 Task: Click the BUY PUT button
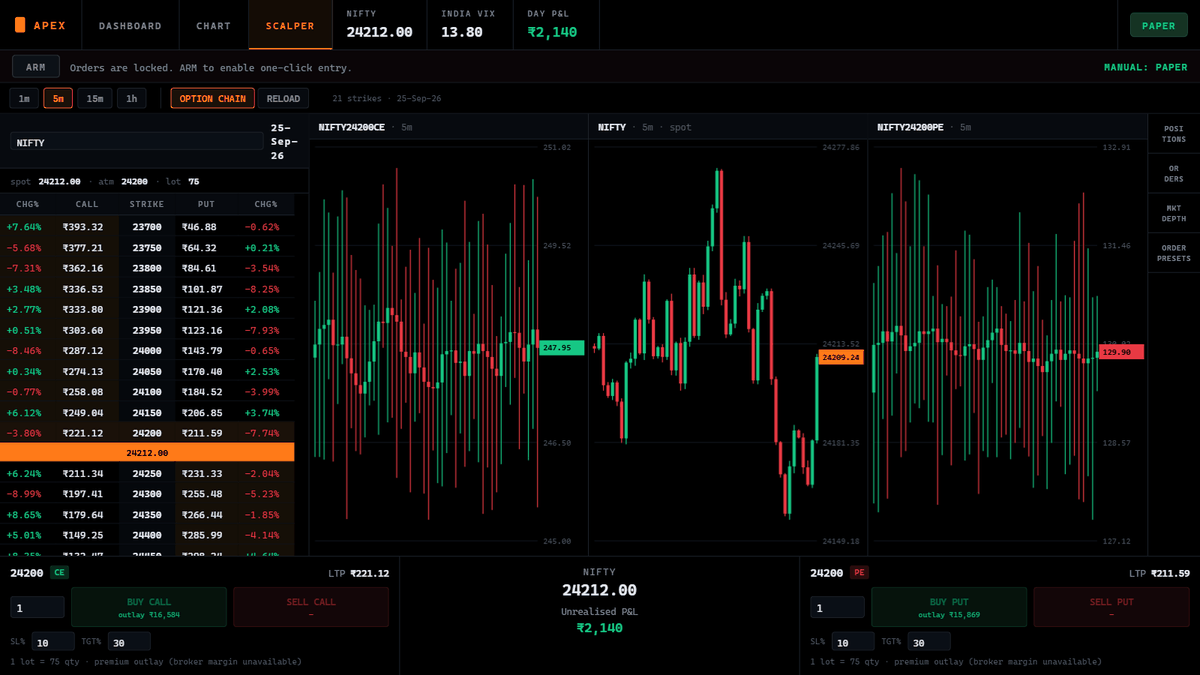pyautogui.click(x=949, y=607)
